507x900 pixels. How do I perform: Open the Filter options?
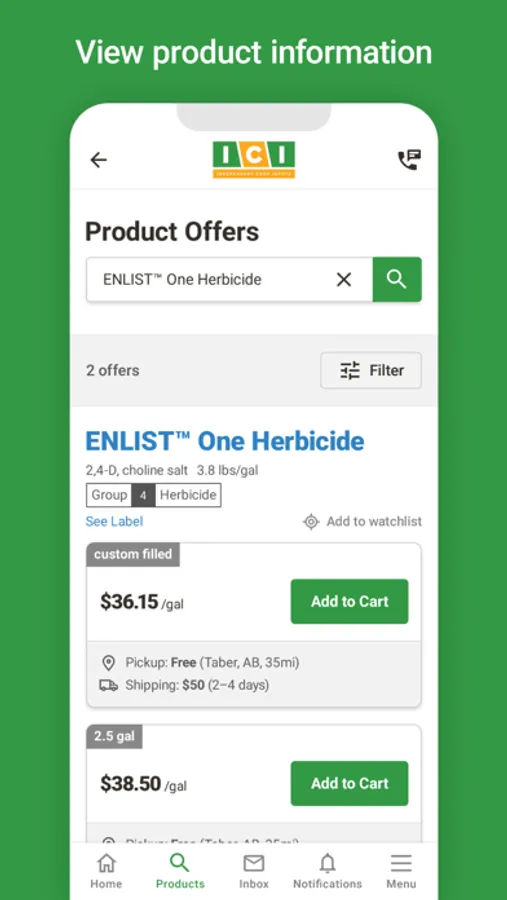371,370
